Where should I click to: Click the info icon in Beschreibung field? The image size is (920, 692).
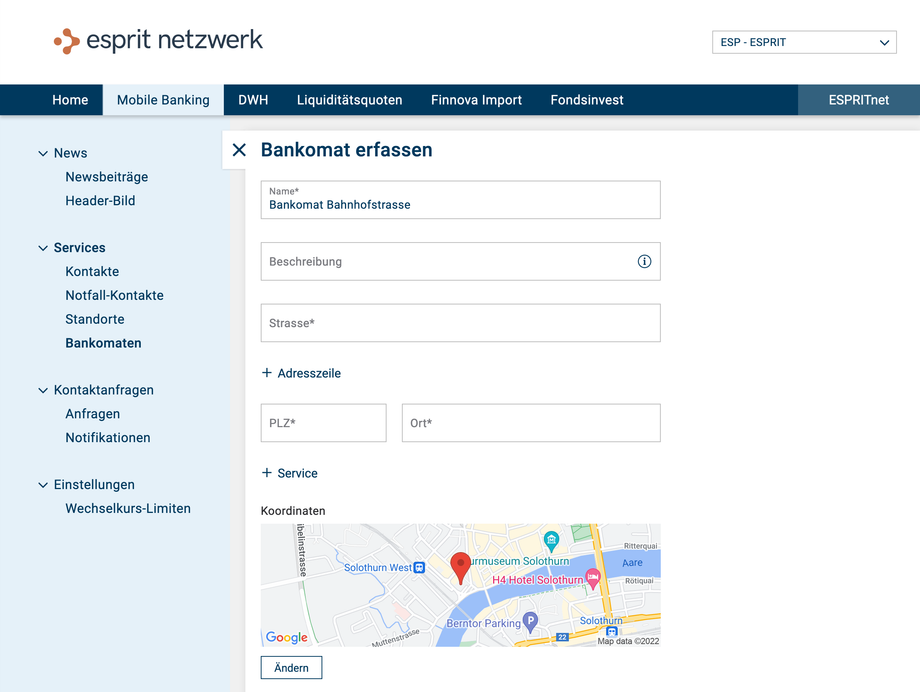point(644,262)
